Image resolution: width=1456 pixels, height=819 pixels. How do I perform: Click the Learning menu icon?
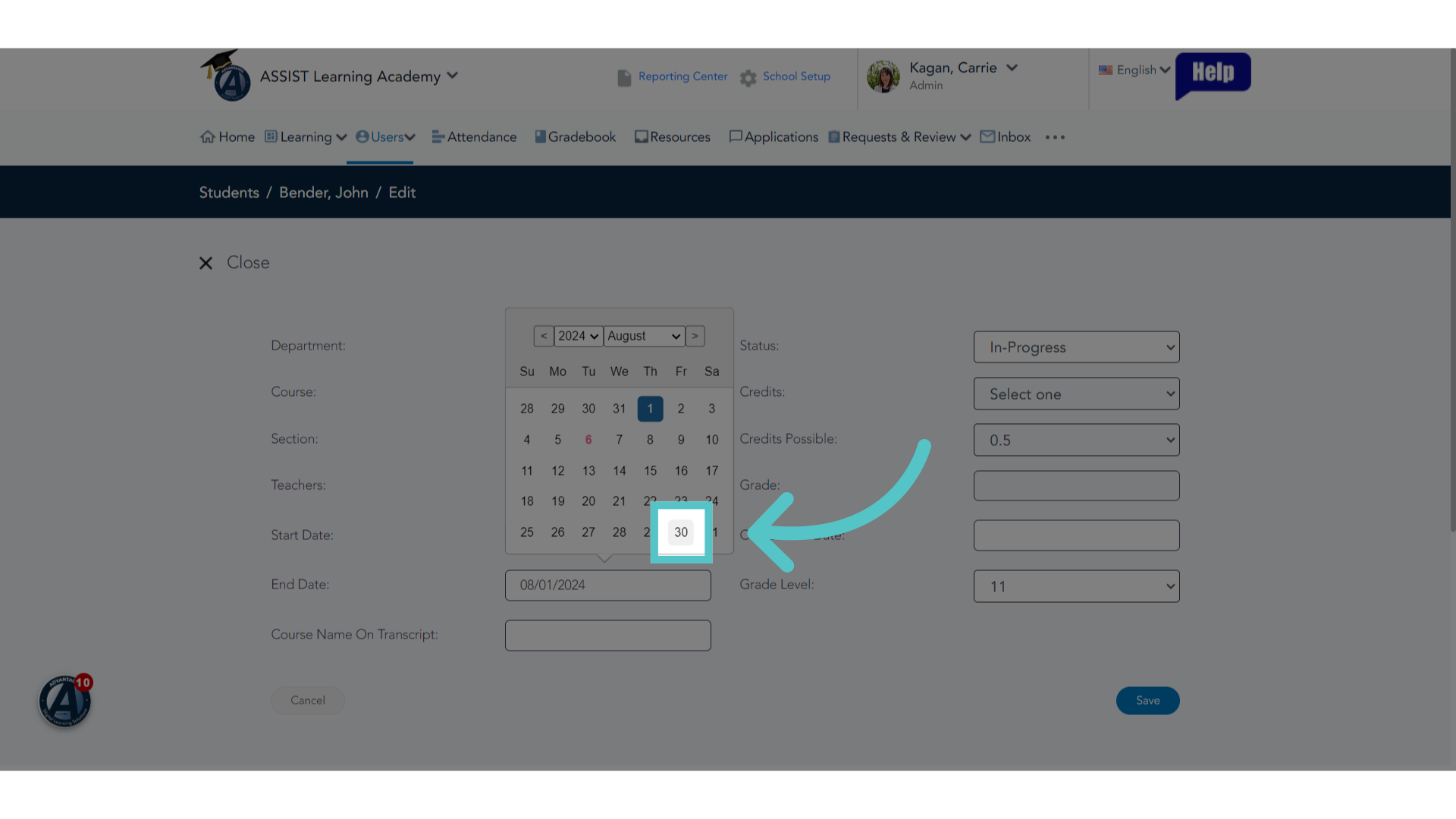click(271, 136)
